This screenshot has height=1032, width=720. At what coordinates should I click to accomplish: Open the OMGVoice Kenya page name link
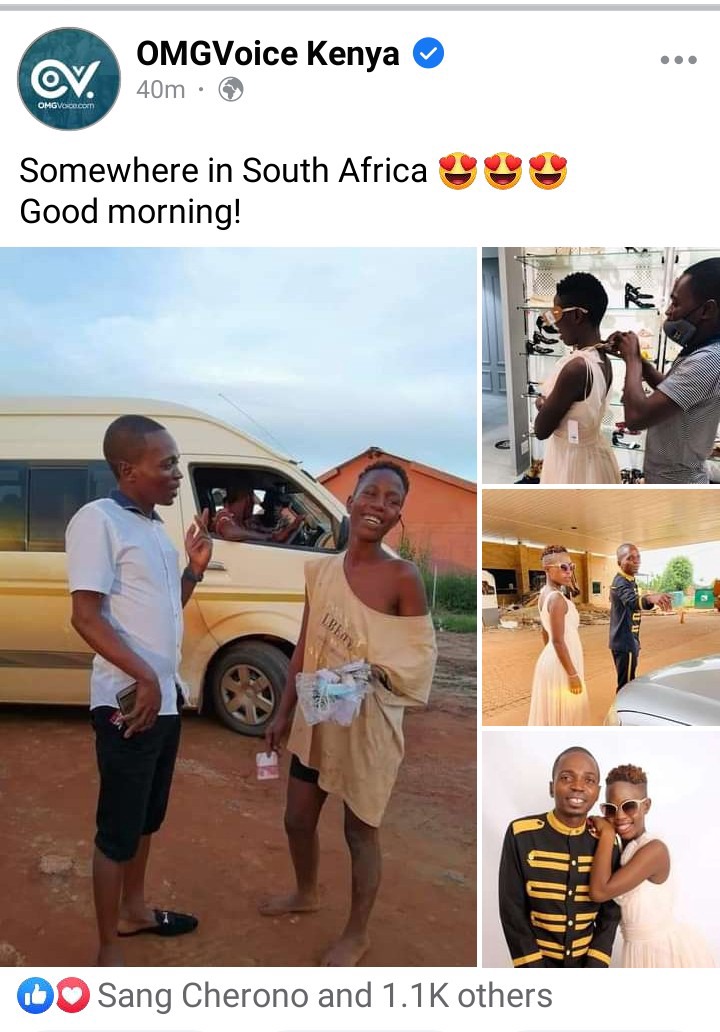click(267, 53)
